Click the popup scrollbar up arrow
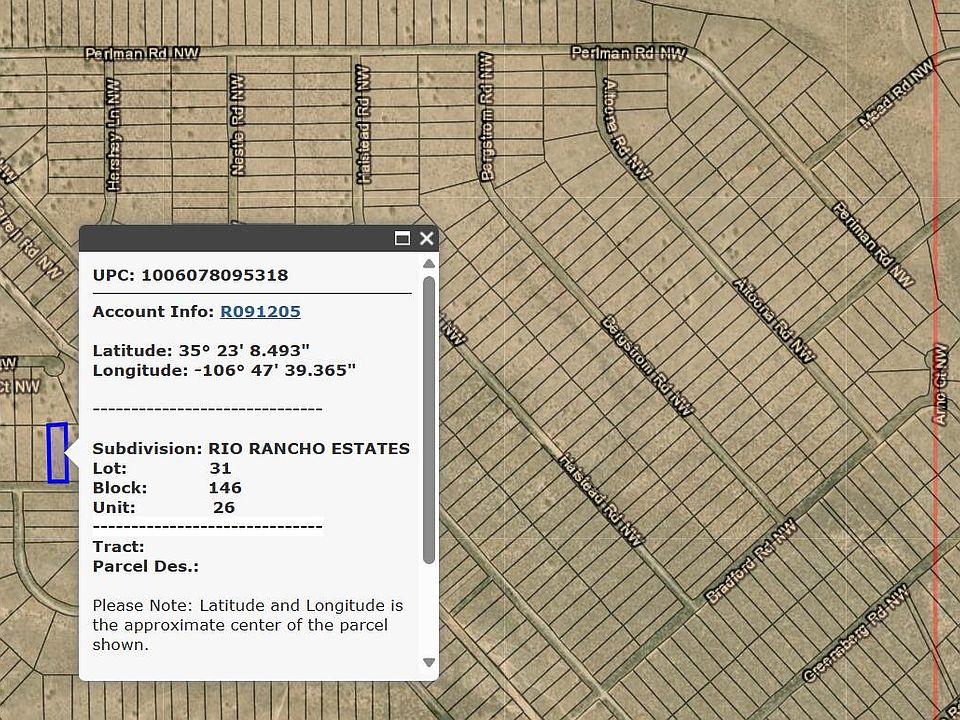 [429, 264]
